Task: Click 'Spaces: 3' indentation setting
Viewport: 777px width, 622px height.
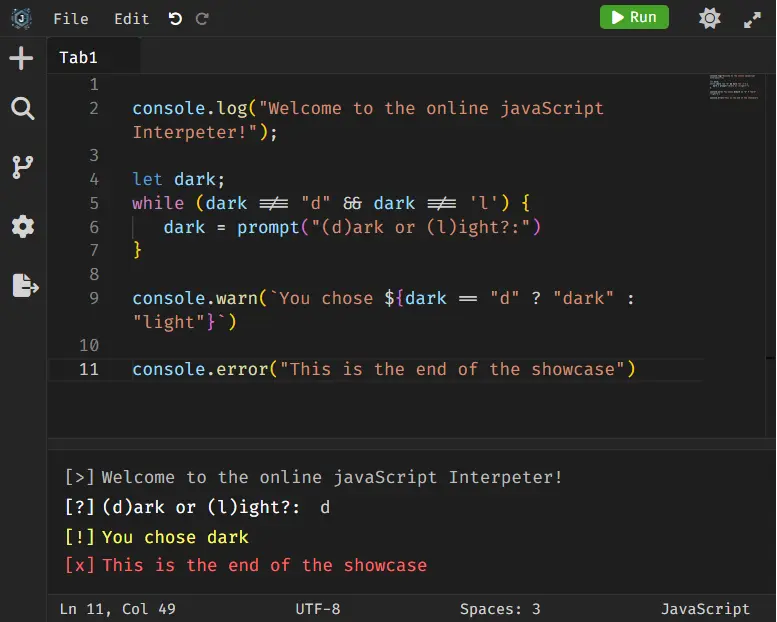Action: click(500, 609)
